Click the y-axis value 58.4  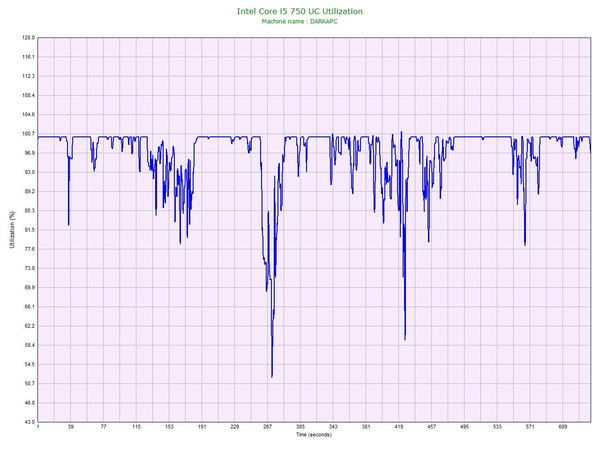[x=29, y=346]
